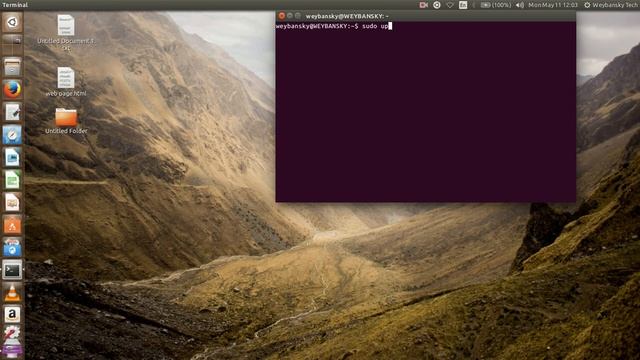Launch VLC media player from launcher
This screenshot has height=360, width=640.
point(12,292)
